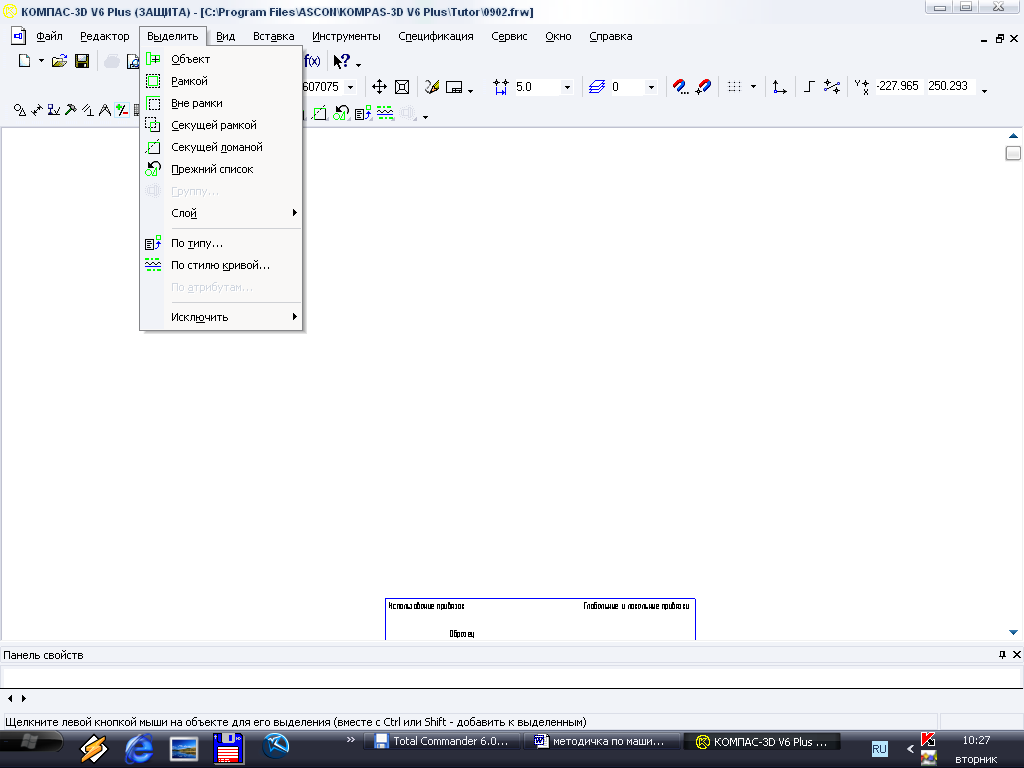Screen dimensions: 1024x768
Task: Toggle the orthogonal drawing mode icon
Action: pos(809,86)
